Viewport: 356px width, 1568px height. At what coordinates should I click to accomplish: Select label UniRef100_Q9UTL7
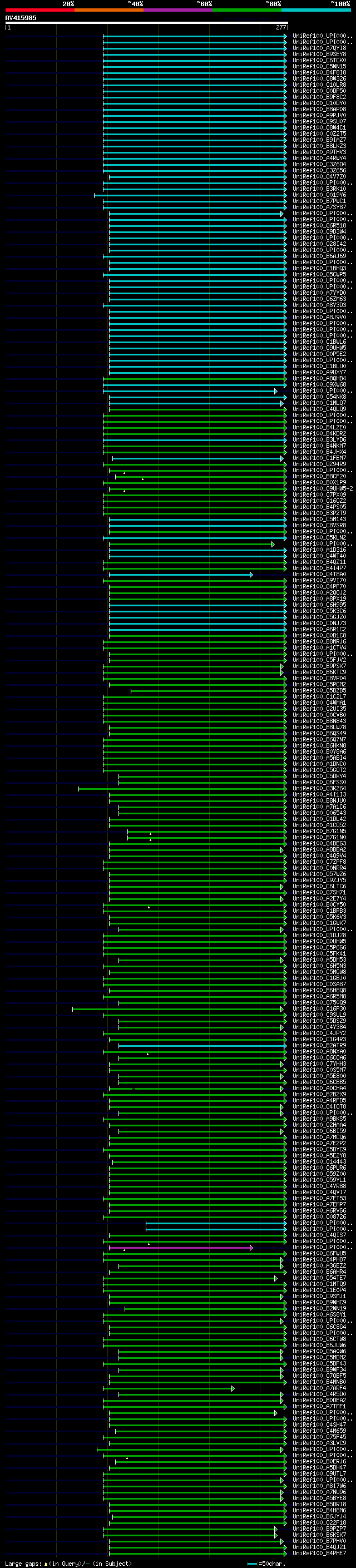pyautogui.click(x=319, y=1474)
